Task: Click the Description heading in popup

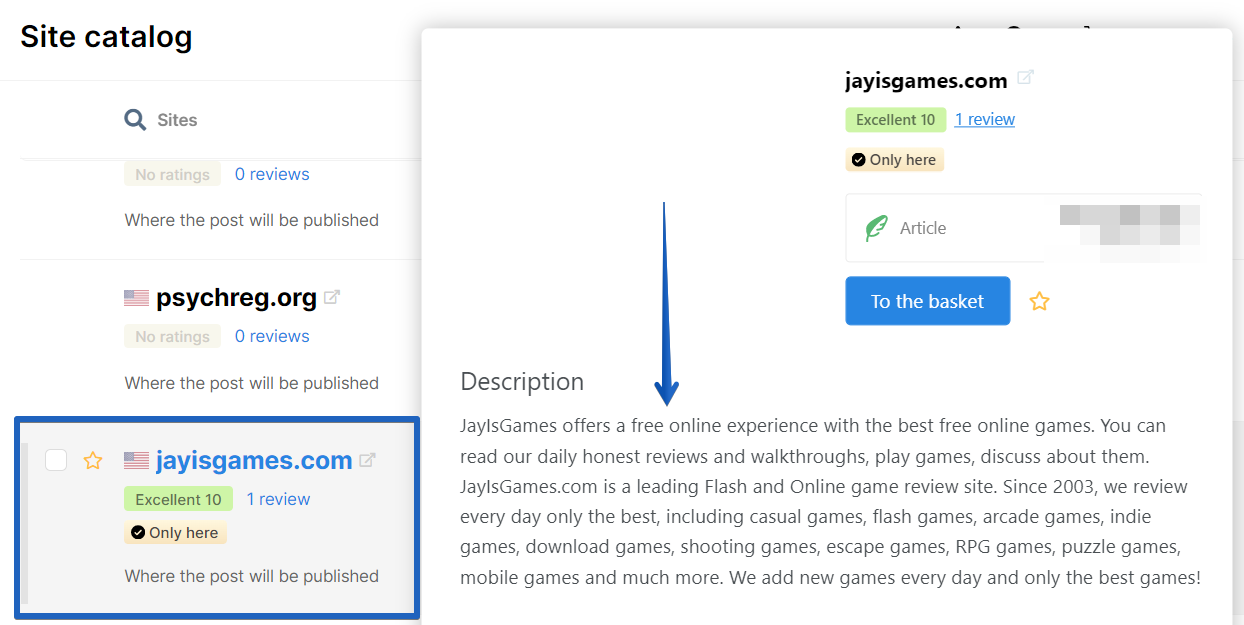Action: [522, 381]
